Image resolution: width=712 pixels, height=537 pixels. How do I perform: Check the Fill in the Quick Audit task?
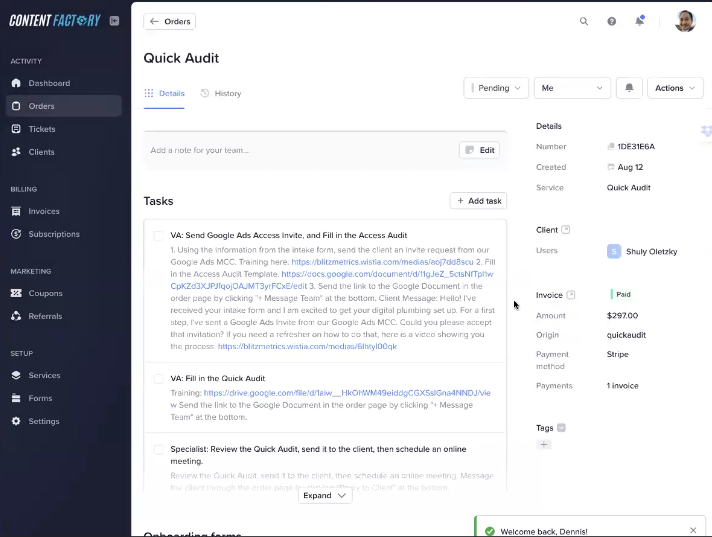158,379
